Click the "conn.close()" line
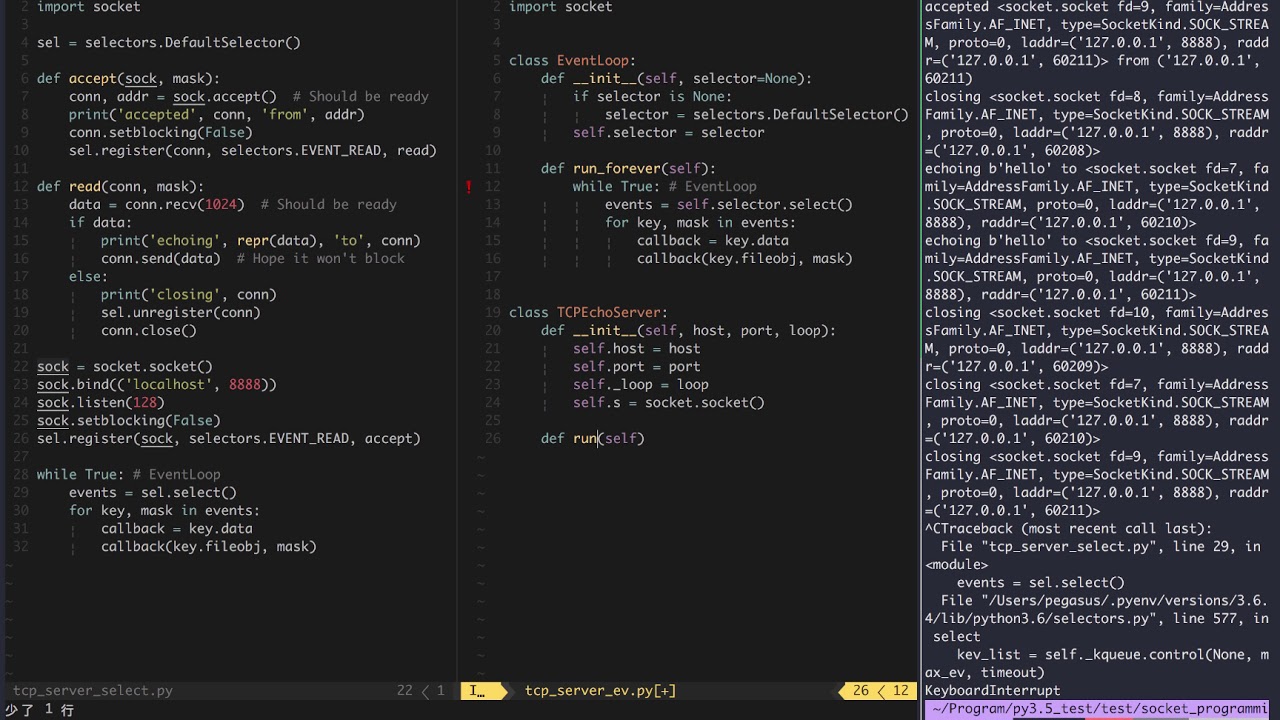 [x=149, y=331]
